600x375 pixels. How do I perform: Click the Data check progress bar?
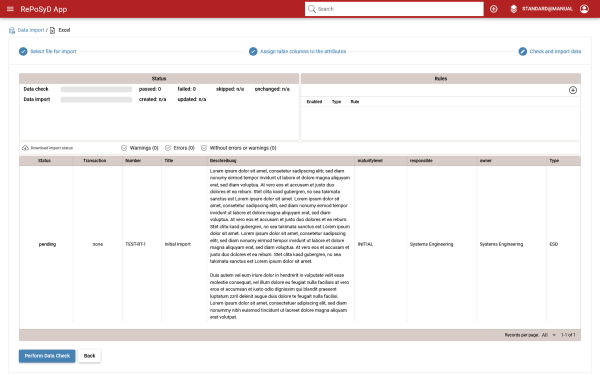pos(96,89)
